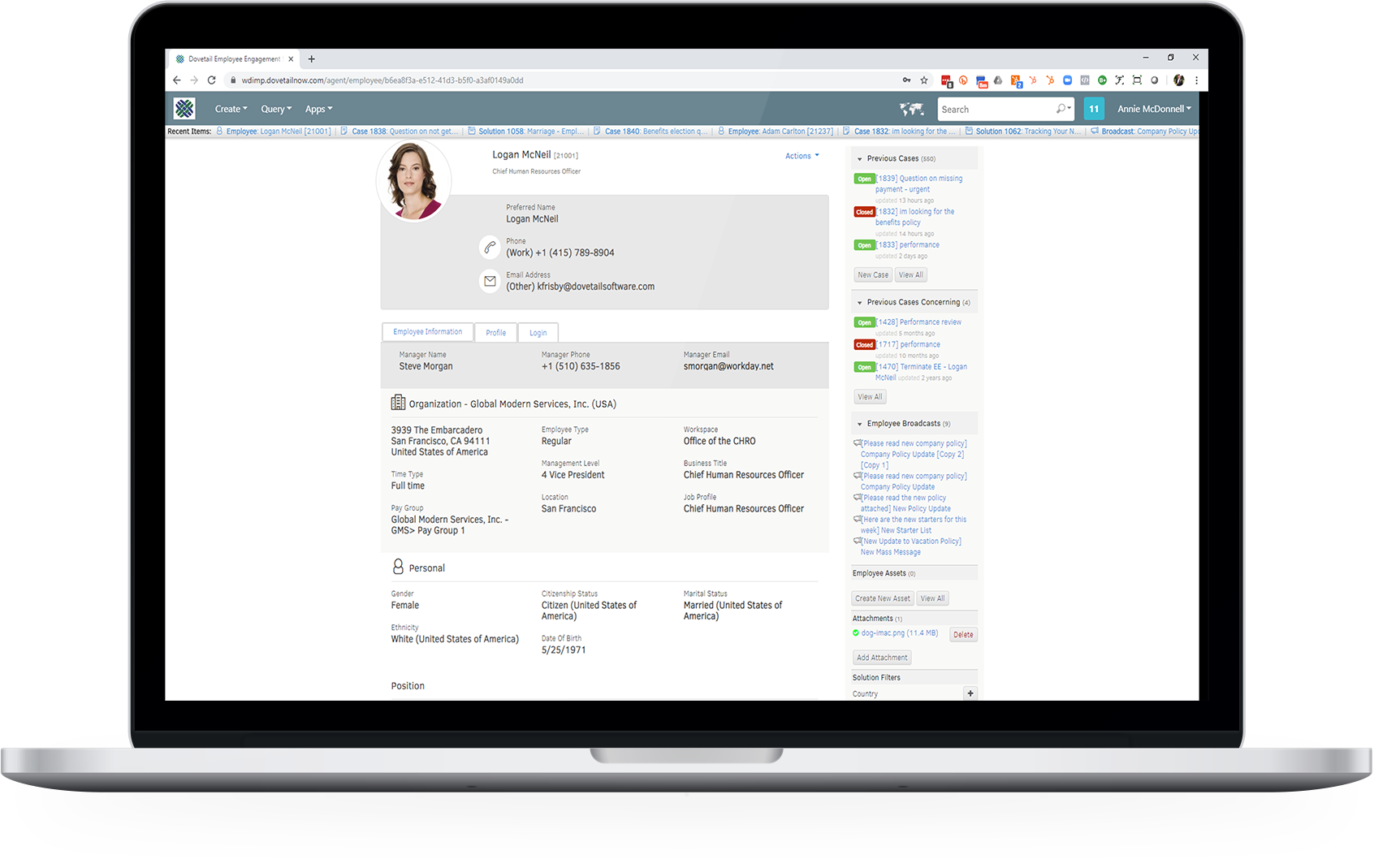This screenshot has width=1400, height=859.
Task: Collapse the Employee Broadcasts section
Action: point(858,423)
